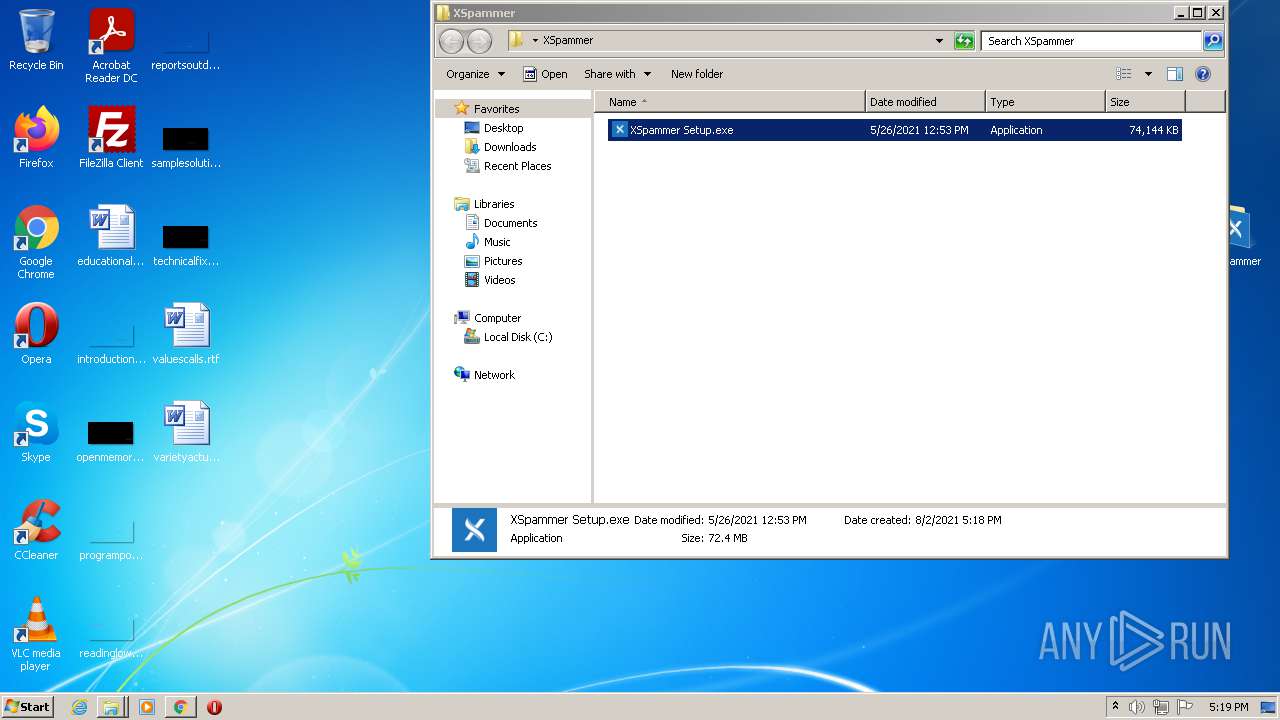Refresh the XSpammer folder view
1280x720 pixels.
coord(964,41)
